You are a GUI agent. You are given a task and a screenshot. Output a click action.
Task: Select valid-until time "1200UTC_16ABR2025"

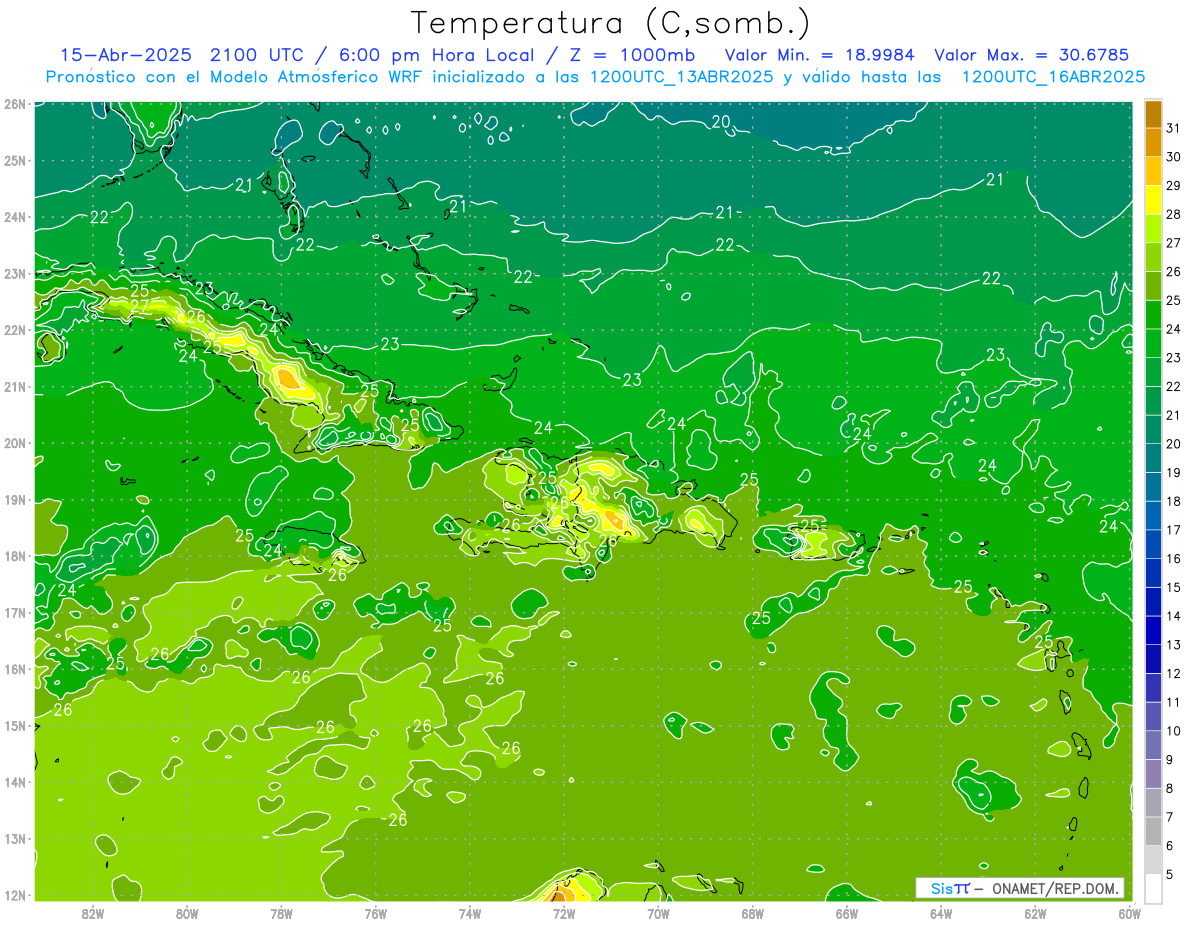pyautogui.click(x=1052, y=76)
